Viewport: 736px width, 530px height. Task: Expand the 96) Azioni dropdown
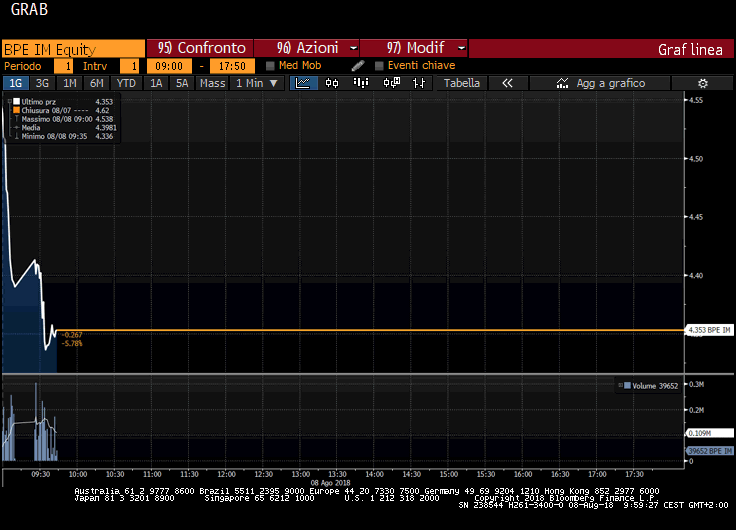(306, 48)
